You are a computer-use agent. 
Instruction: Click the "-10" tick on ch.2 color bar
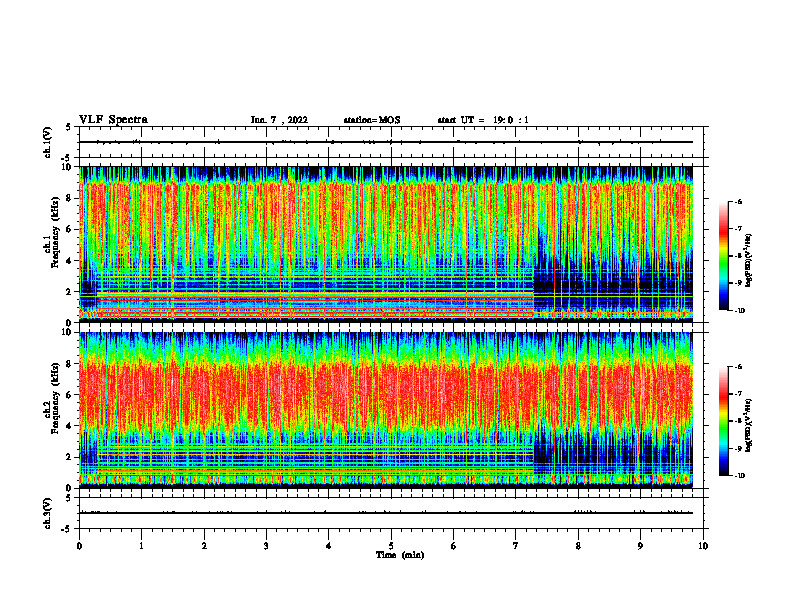(739, 476)
